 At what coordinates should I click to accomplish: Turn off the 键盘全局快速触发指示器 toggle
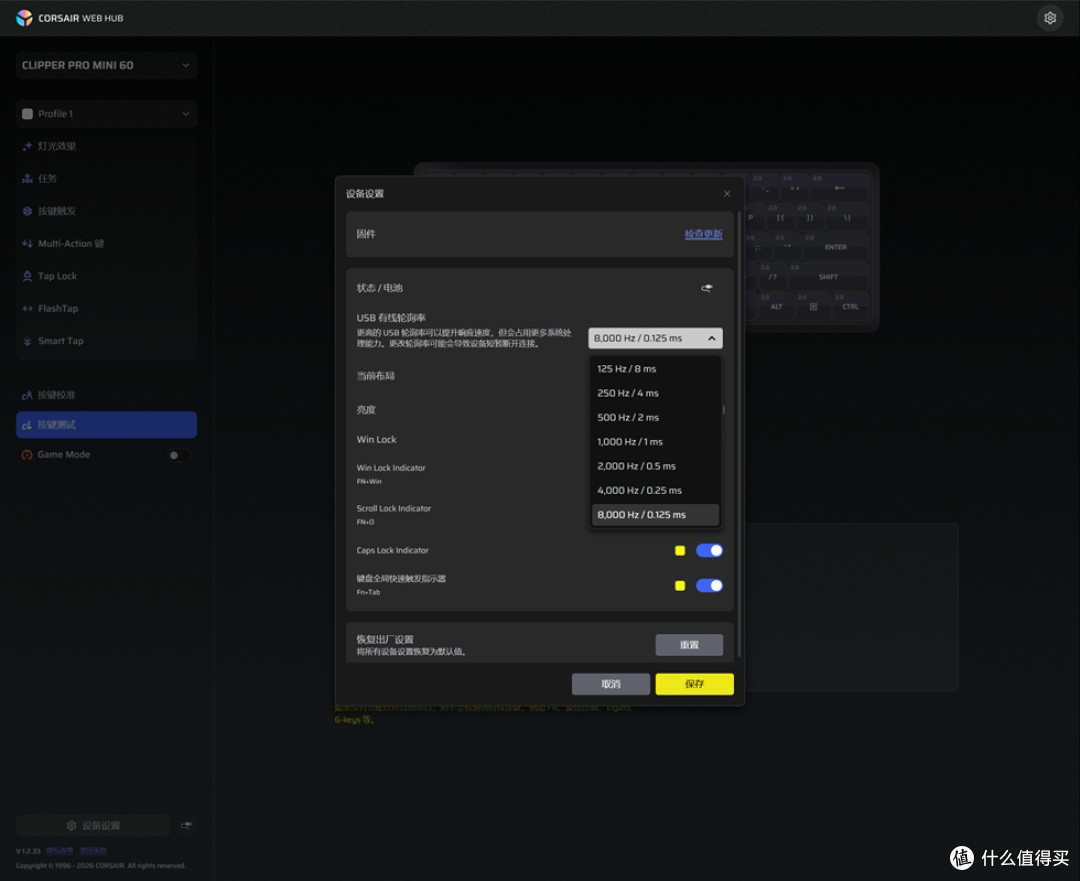pos(709,585)
